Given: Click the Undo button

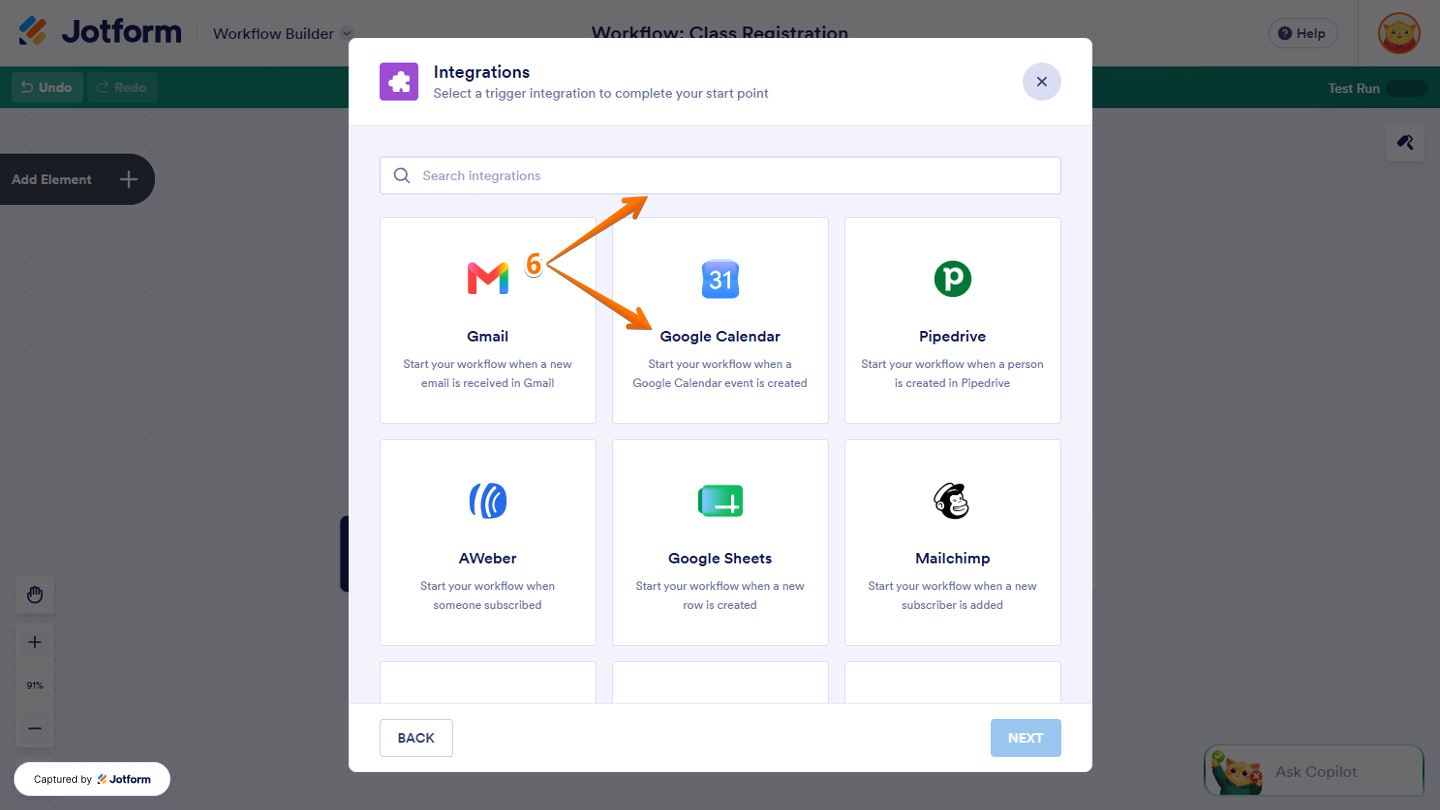Looking at the screenshot, I should coord(47,88).
